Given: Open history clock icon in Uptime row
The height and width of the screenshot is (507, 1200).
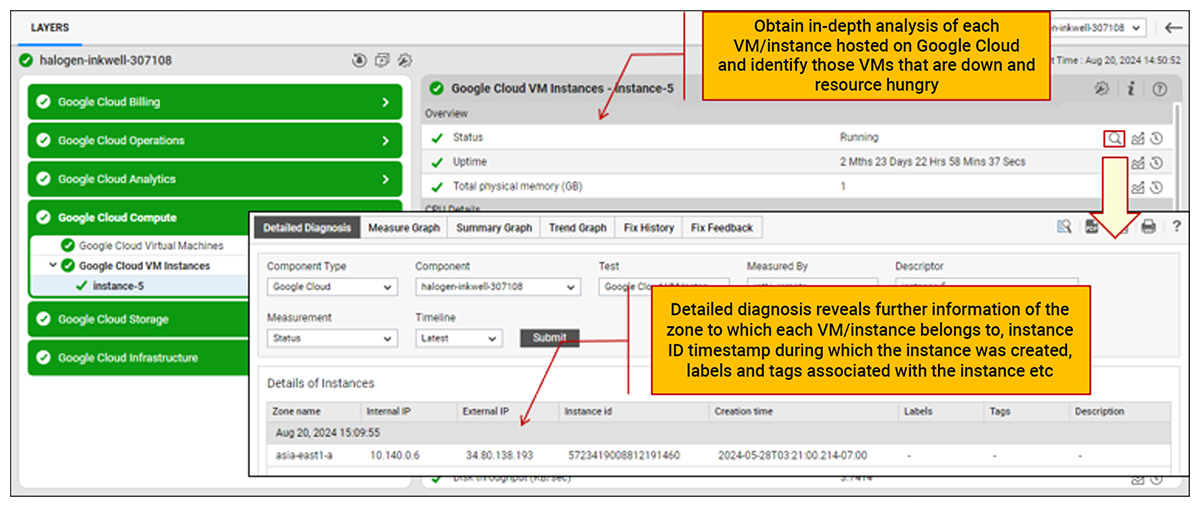Looking at the screenshot, I should point(1156,162).
